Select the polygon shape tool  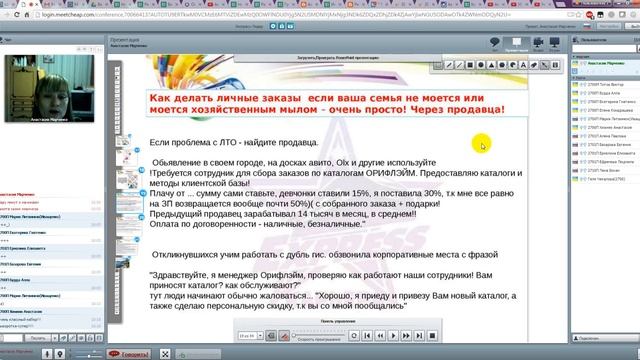(502, 65)
